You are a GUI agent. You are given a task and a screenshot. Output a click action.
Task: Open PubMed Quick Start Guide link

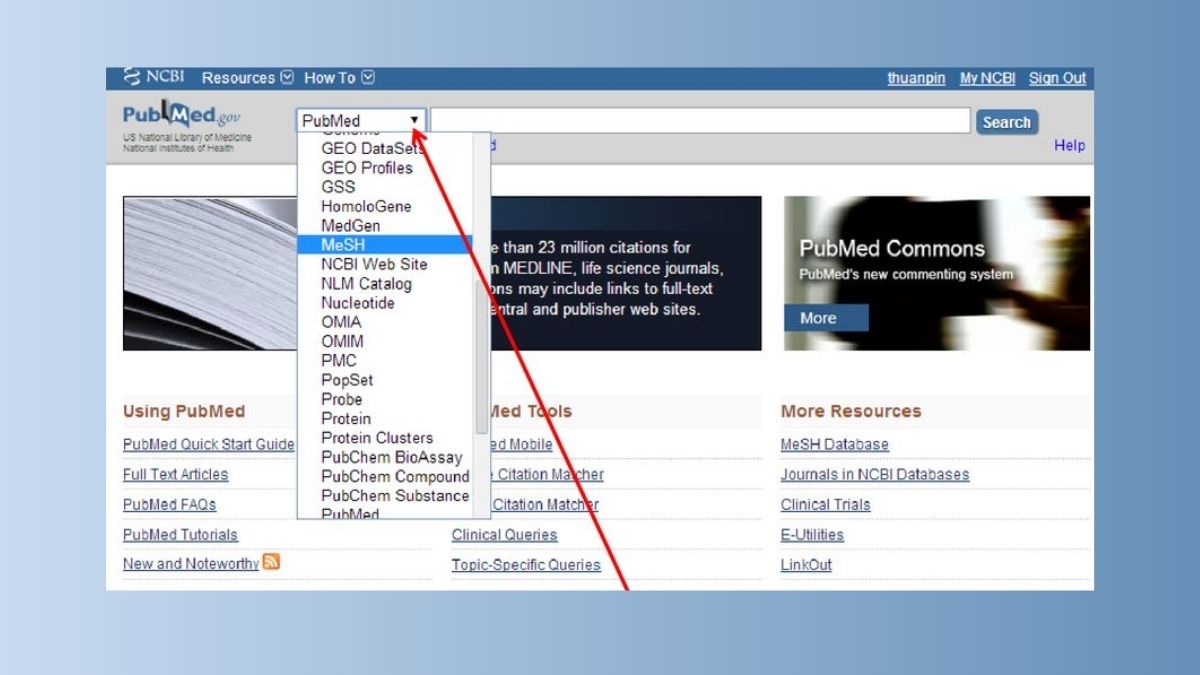209,444
